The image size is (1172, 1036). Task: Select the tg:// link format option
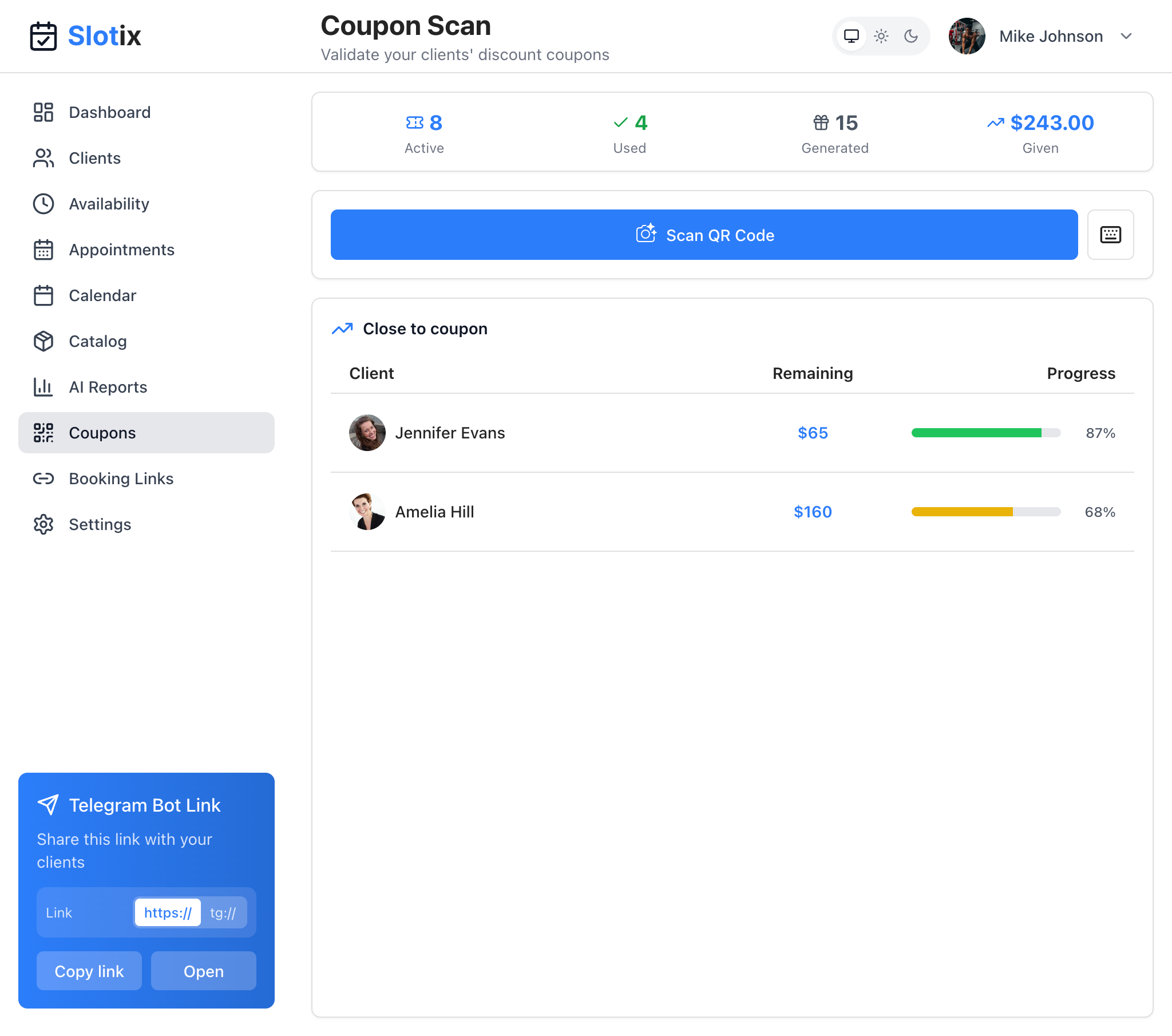coord(223,912)
